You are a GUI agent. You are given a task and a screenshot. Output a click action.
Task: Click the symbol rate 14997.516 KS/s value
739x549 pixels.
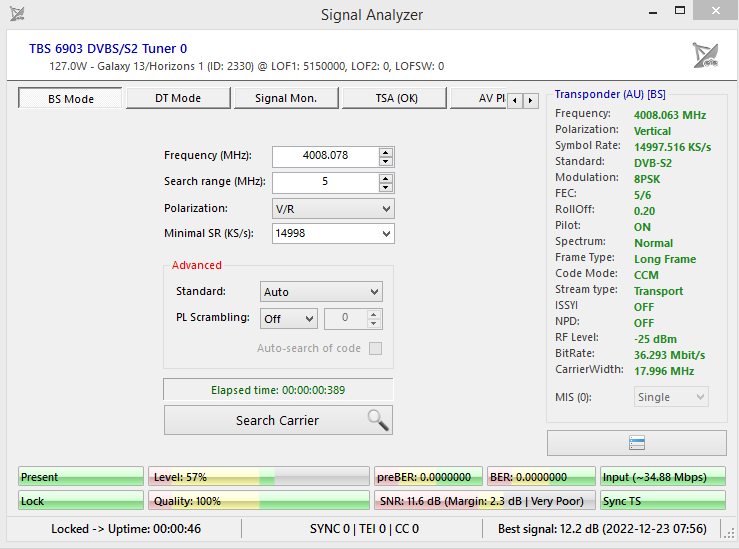coord(673,147)
